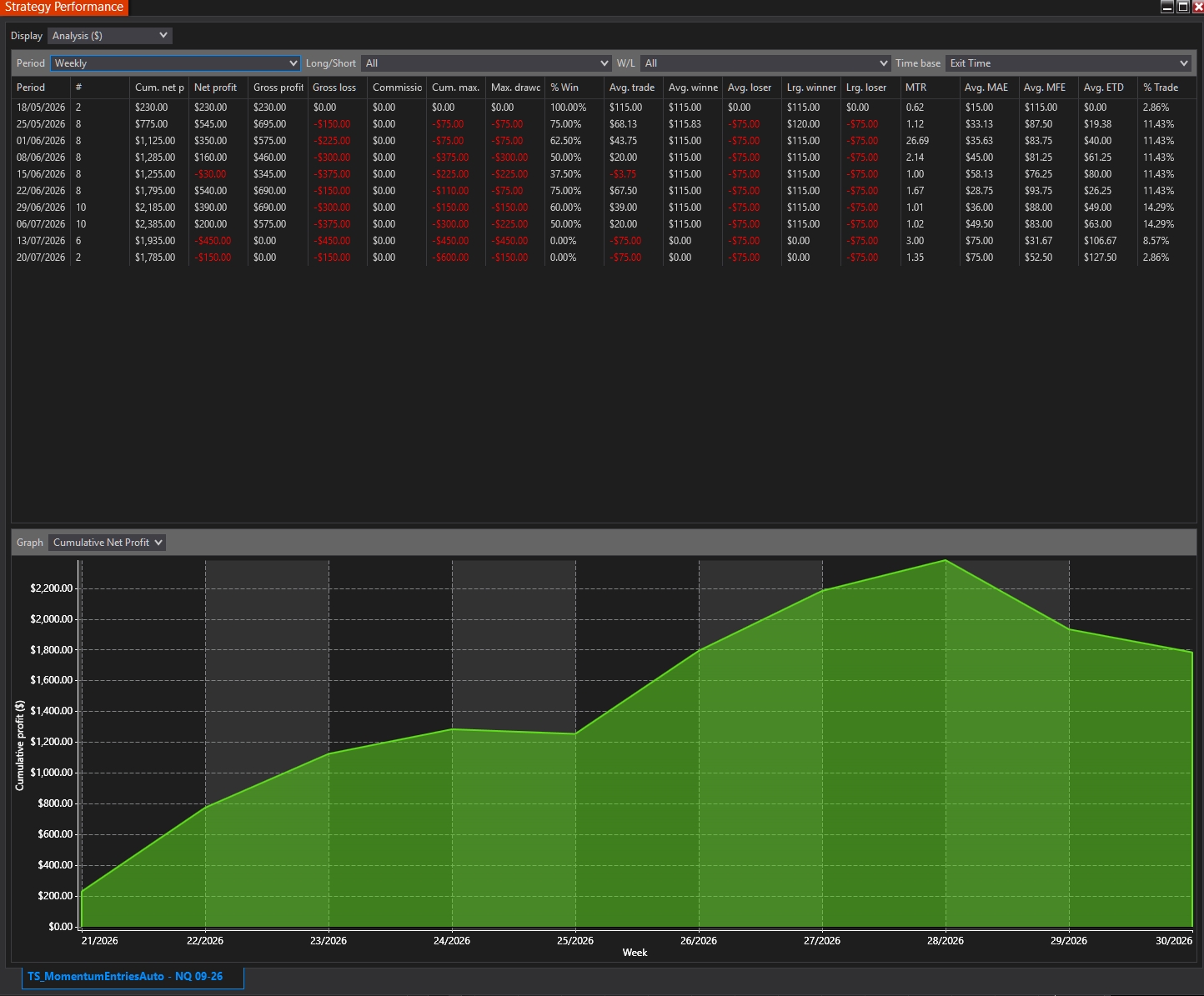The image size is (1204, 996).
Task: Close the Strategy Performance window
Action: pyautogui.click(x=1198, y=7)
